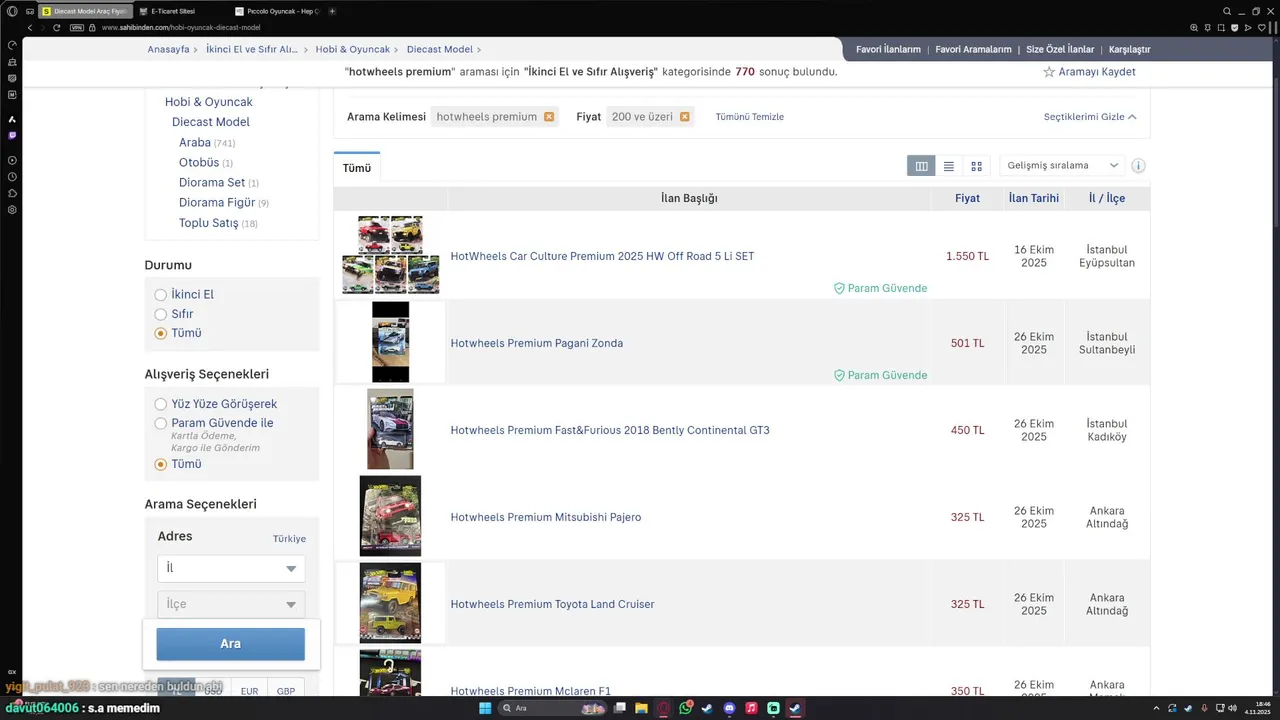Viewport: 1280px width, 720px height.
Task: Sort by 'Fiyat' column header
Action: 967,198
